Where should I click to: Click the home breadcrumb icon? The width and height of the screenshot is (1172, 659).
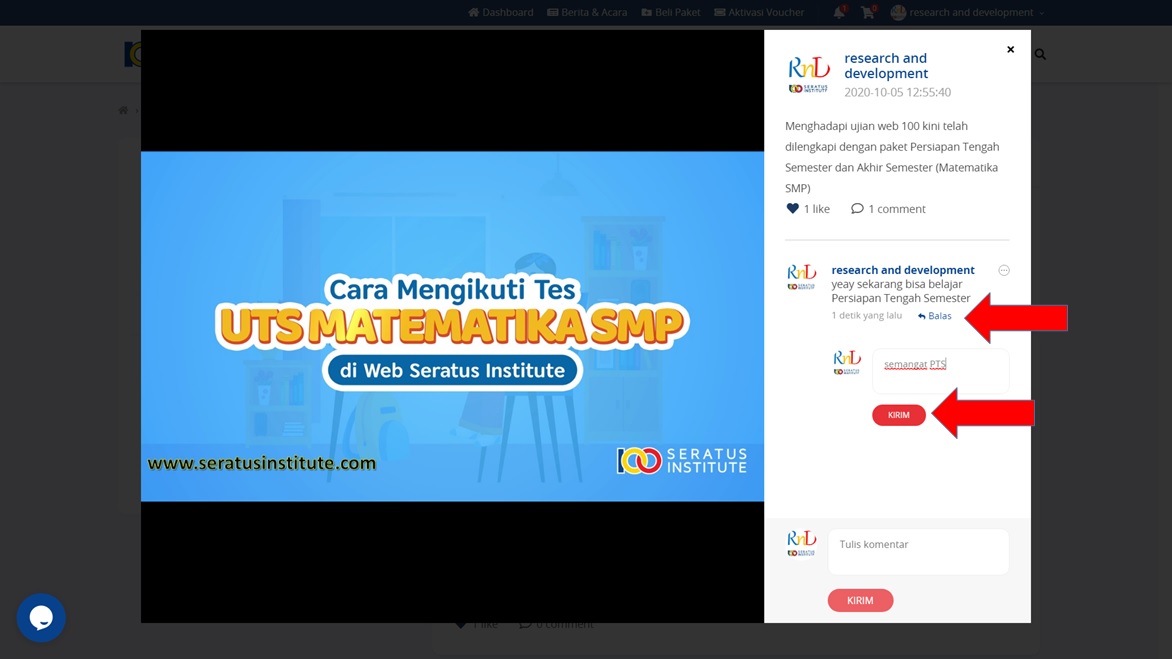pyautogui.click(x=123, y=110)
